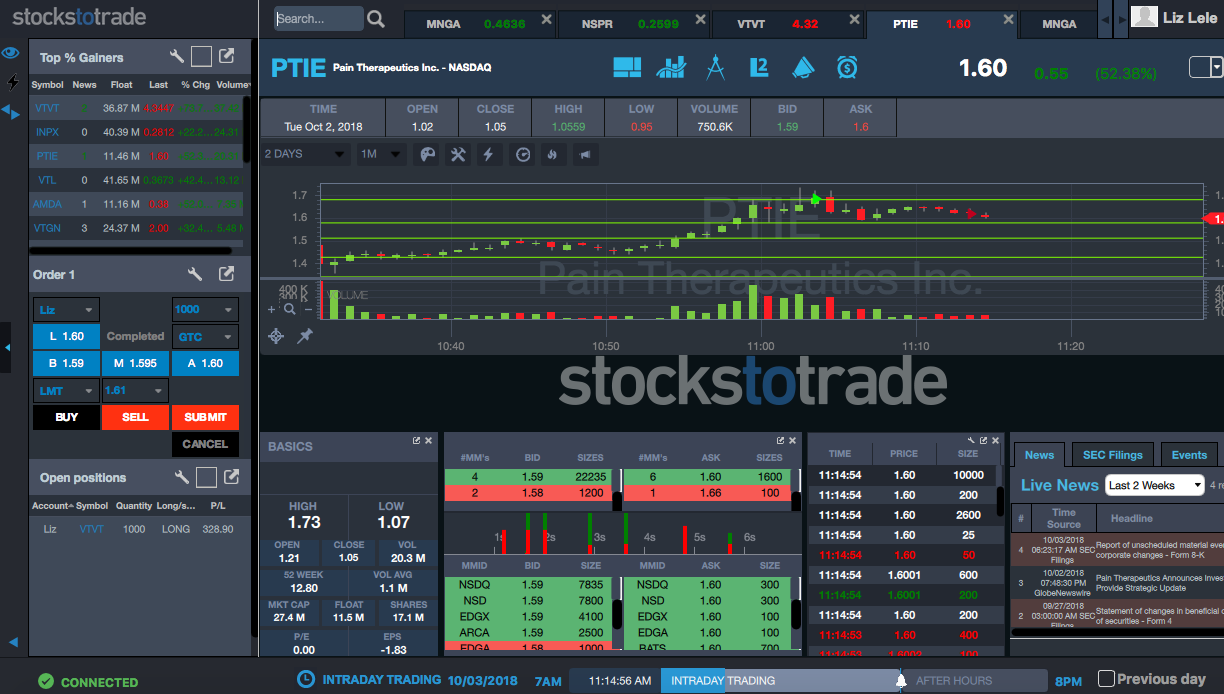Close the PTIE ticker tab
Viewport: 1224px width, 694px height.
tap(1007, 20)
